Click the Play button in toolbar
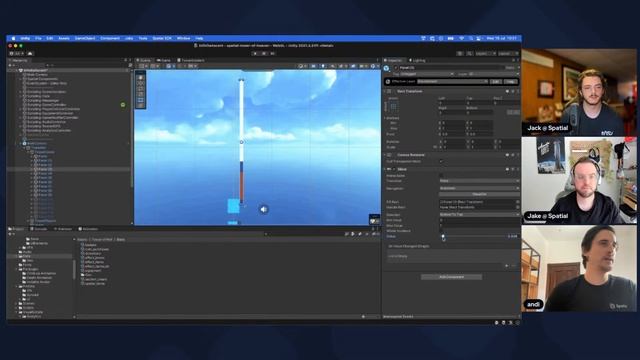 pyautogui.click(x=255, y=53)
